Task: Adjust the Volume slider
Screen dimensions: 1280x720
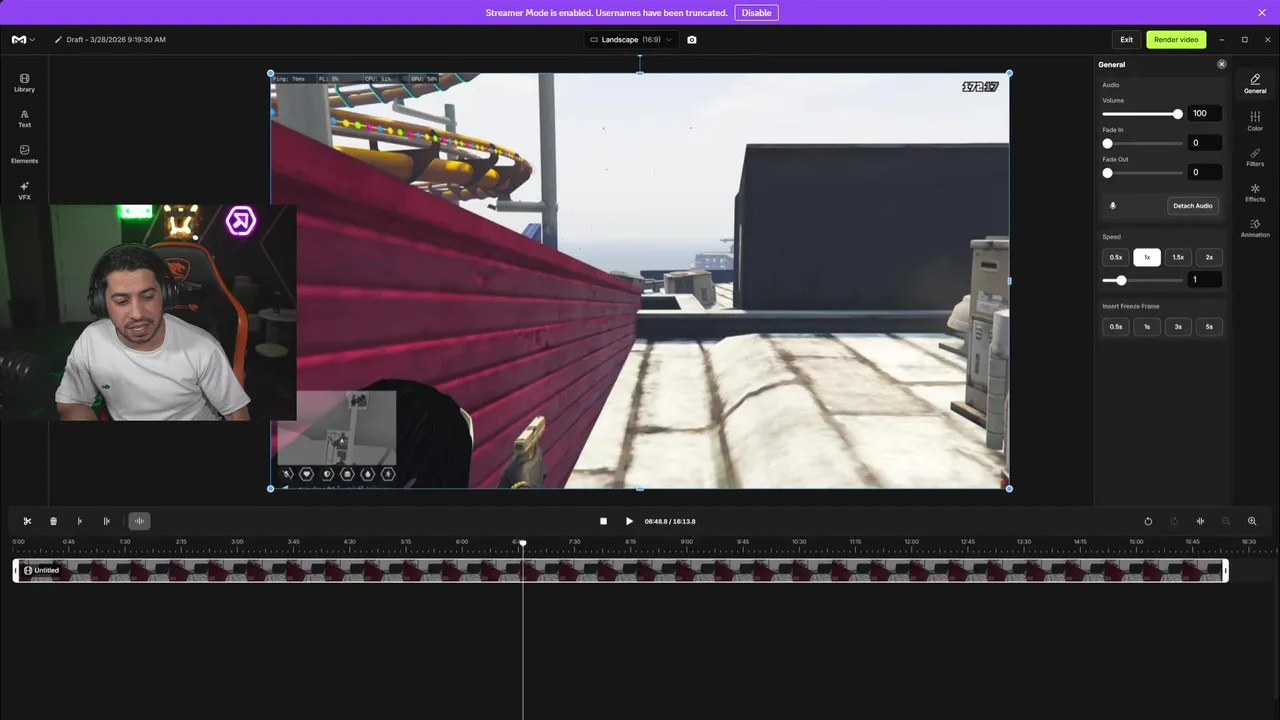Action: (1143, 114)
